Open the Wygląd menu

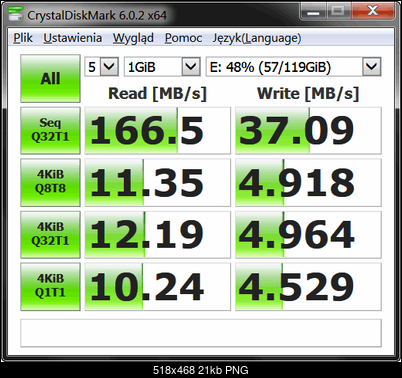(x=133, y=38)
